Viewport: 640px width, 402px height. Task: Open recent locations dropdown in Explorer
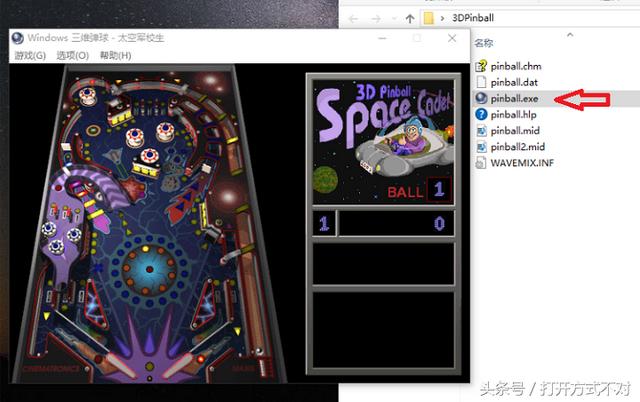click(x=394, y=19)
